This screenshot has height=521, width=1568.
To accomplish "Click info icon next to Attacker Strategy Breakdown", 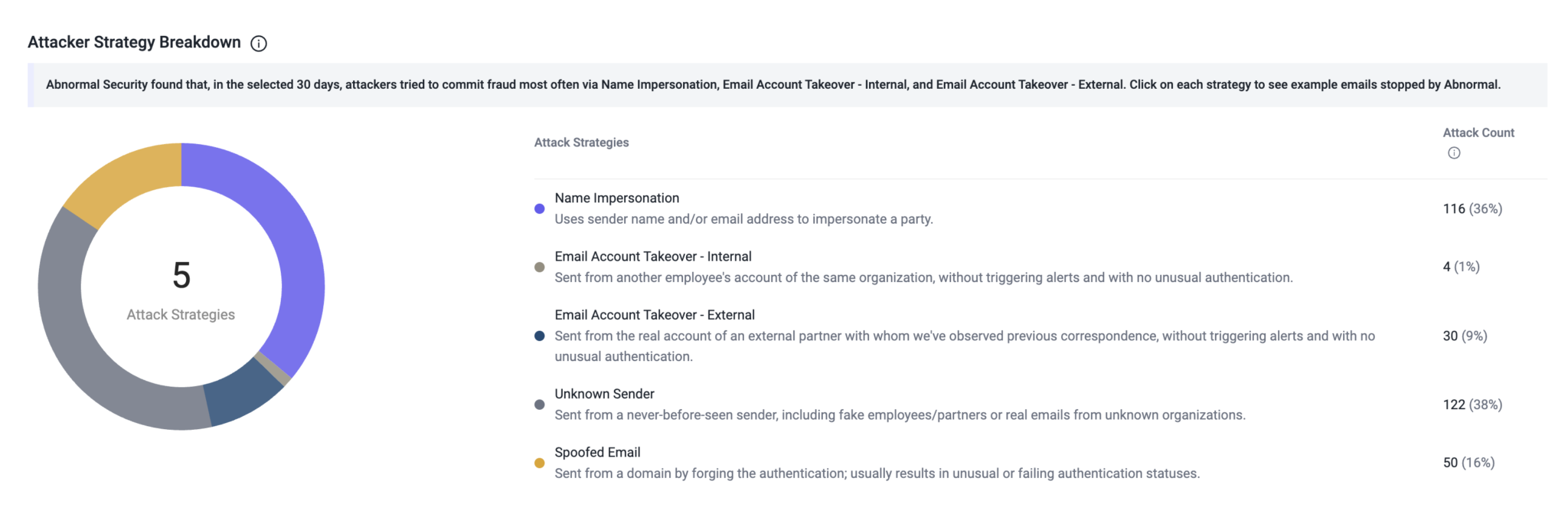I will (x=259, y=44).
